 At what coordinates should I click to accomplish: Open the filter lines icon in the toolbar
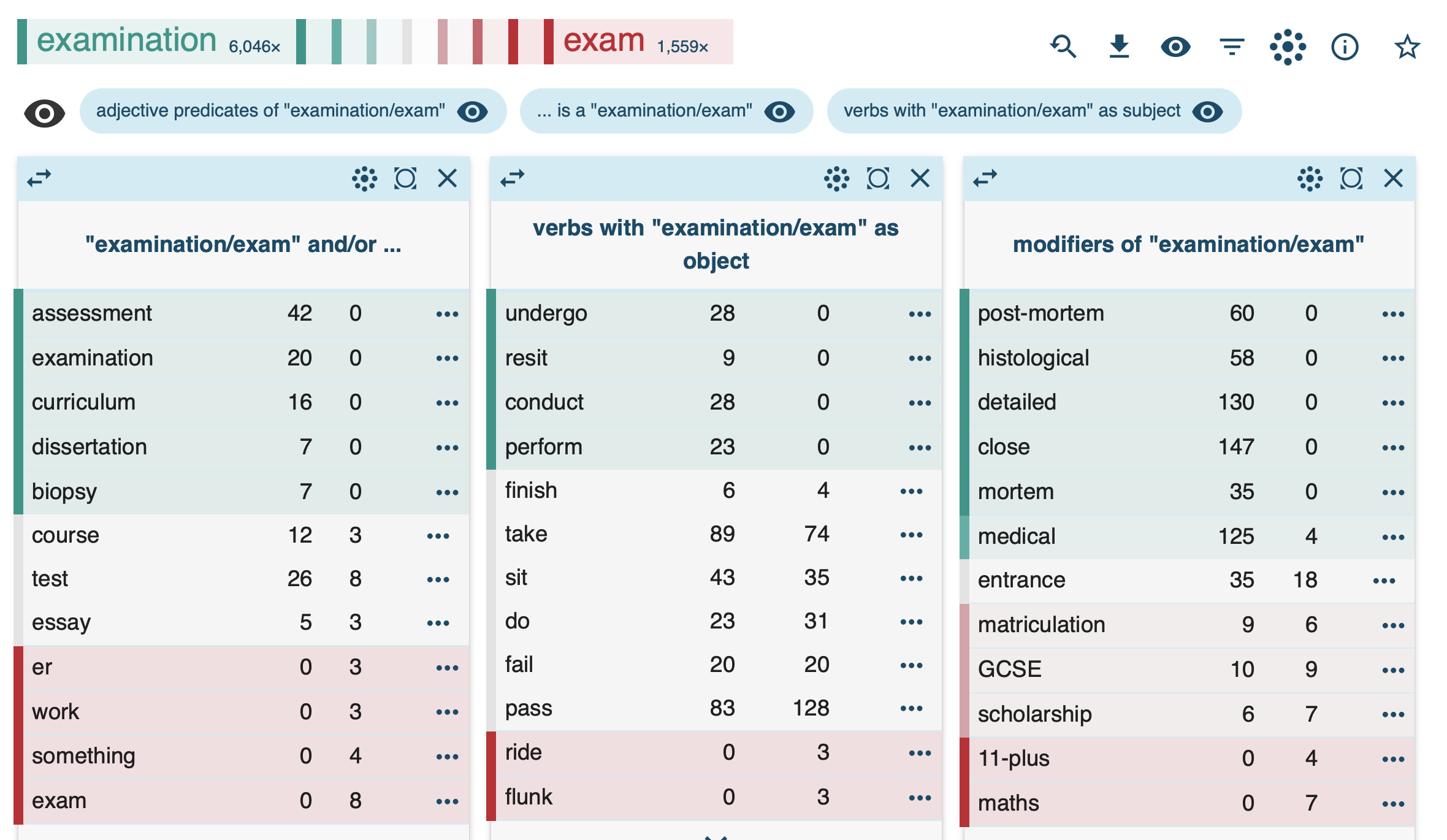[1232, 47]
